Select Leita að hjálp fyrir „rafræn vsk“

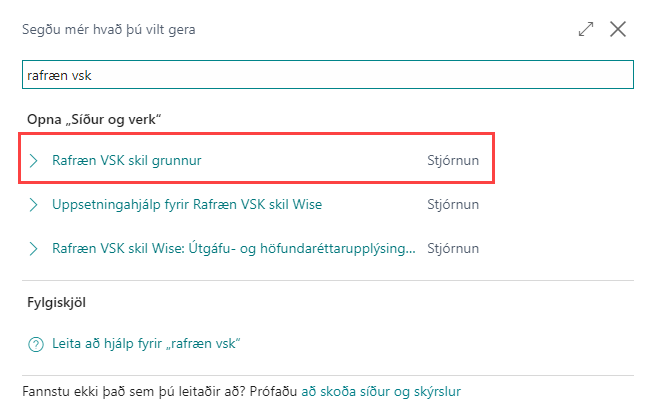click(147, 344)
